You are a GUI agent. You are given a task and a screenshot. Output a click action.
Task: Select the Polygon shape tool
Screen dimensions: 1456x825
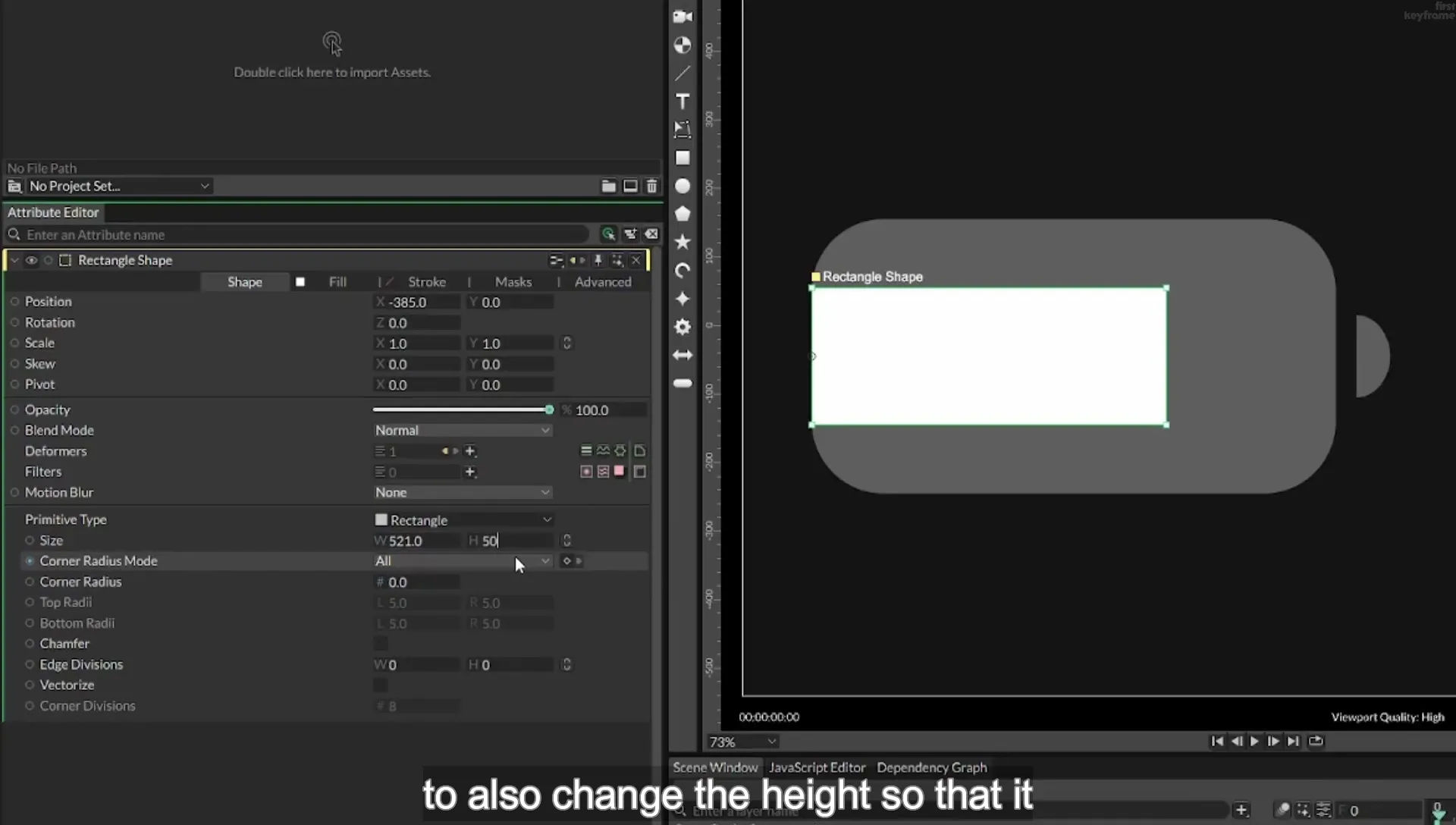tap(682, 214)
